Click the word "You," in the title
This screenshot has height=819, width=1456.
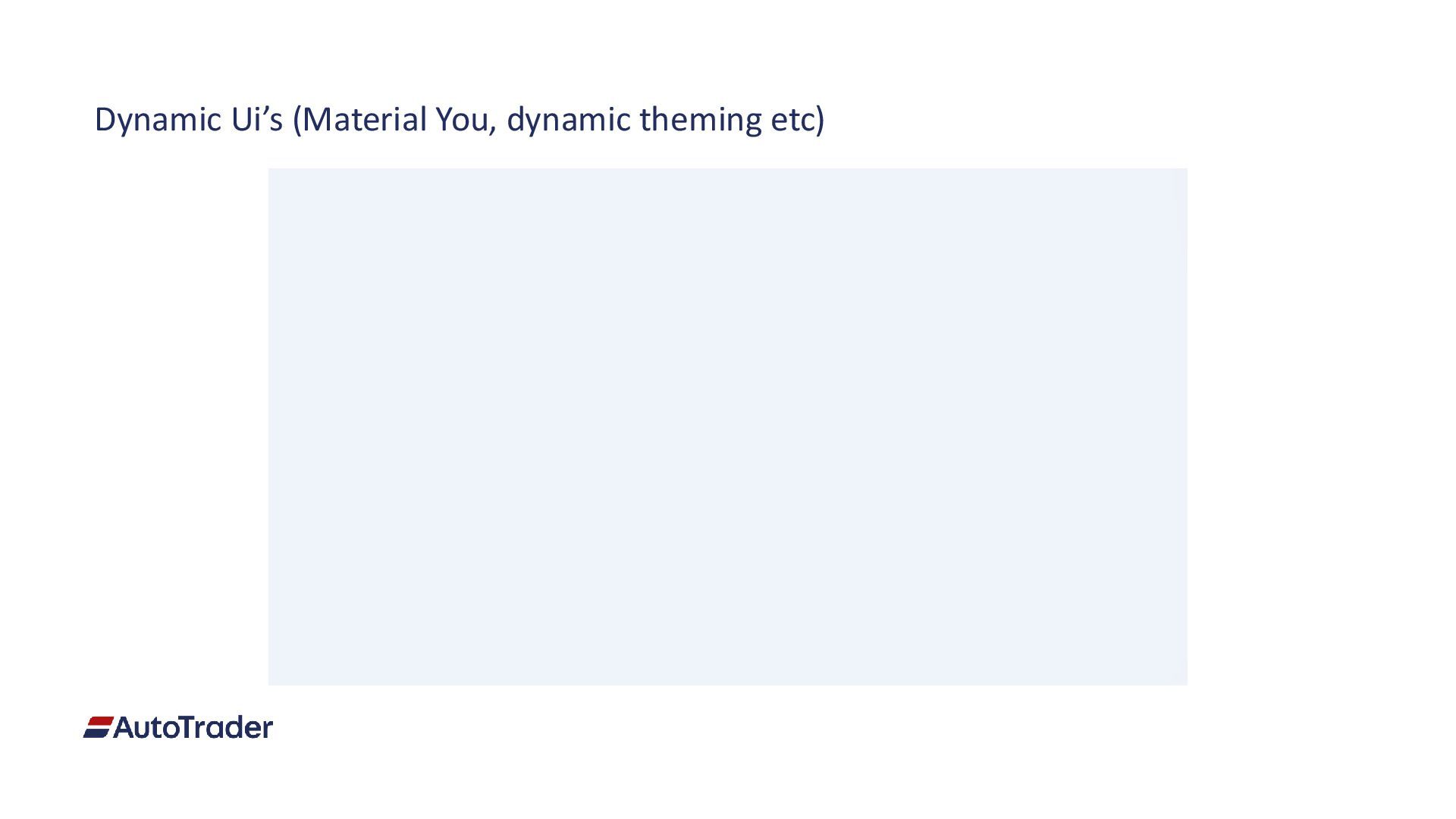click(466, 120)
